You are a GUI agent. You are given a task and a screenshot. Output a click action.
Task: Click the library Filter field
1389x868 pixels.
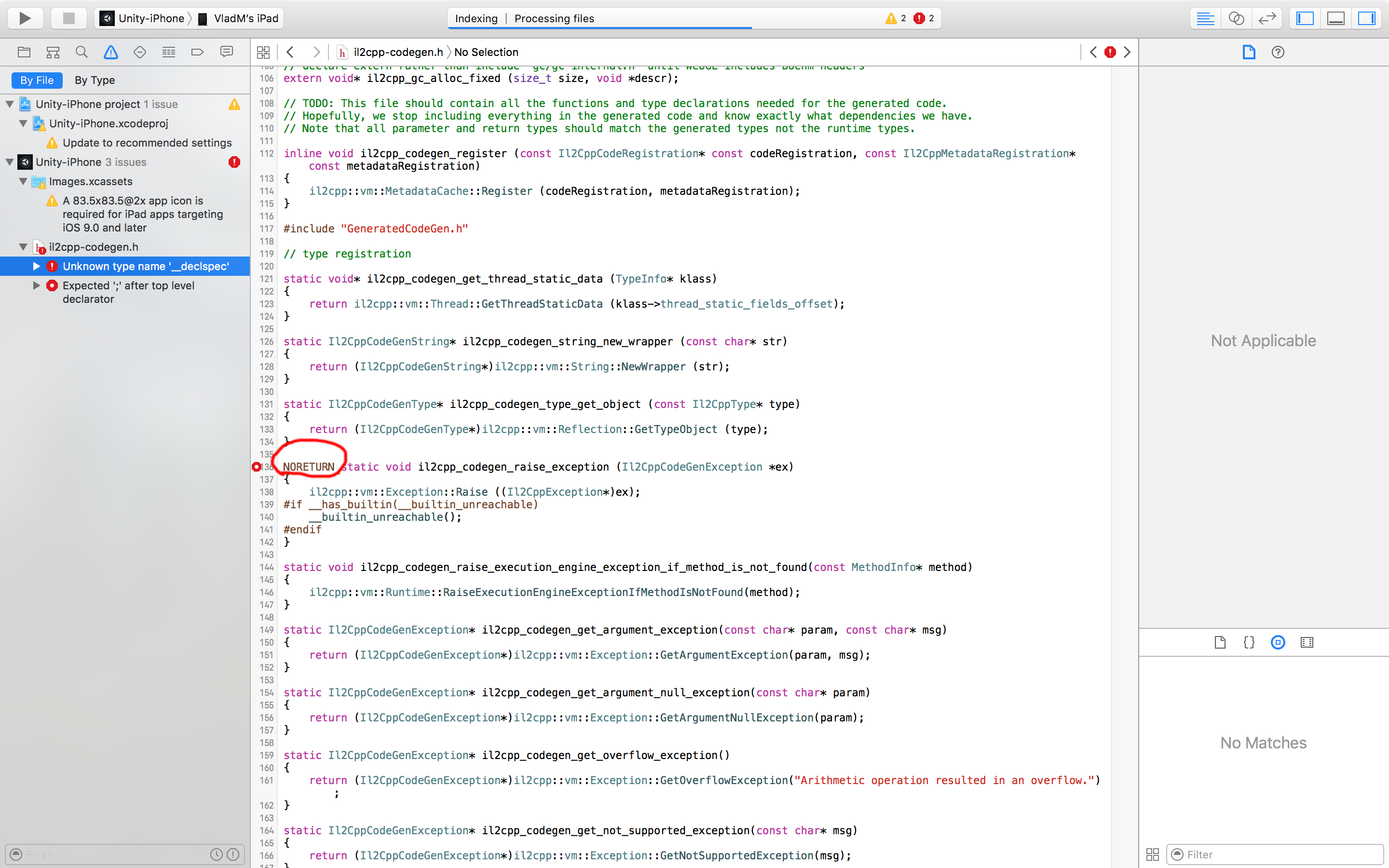click(x=1275, y=854)
